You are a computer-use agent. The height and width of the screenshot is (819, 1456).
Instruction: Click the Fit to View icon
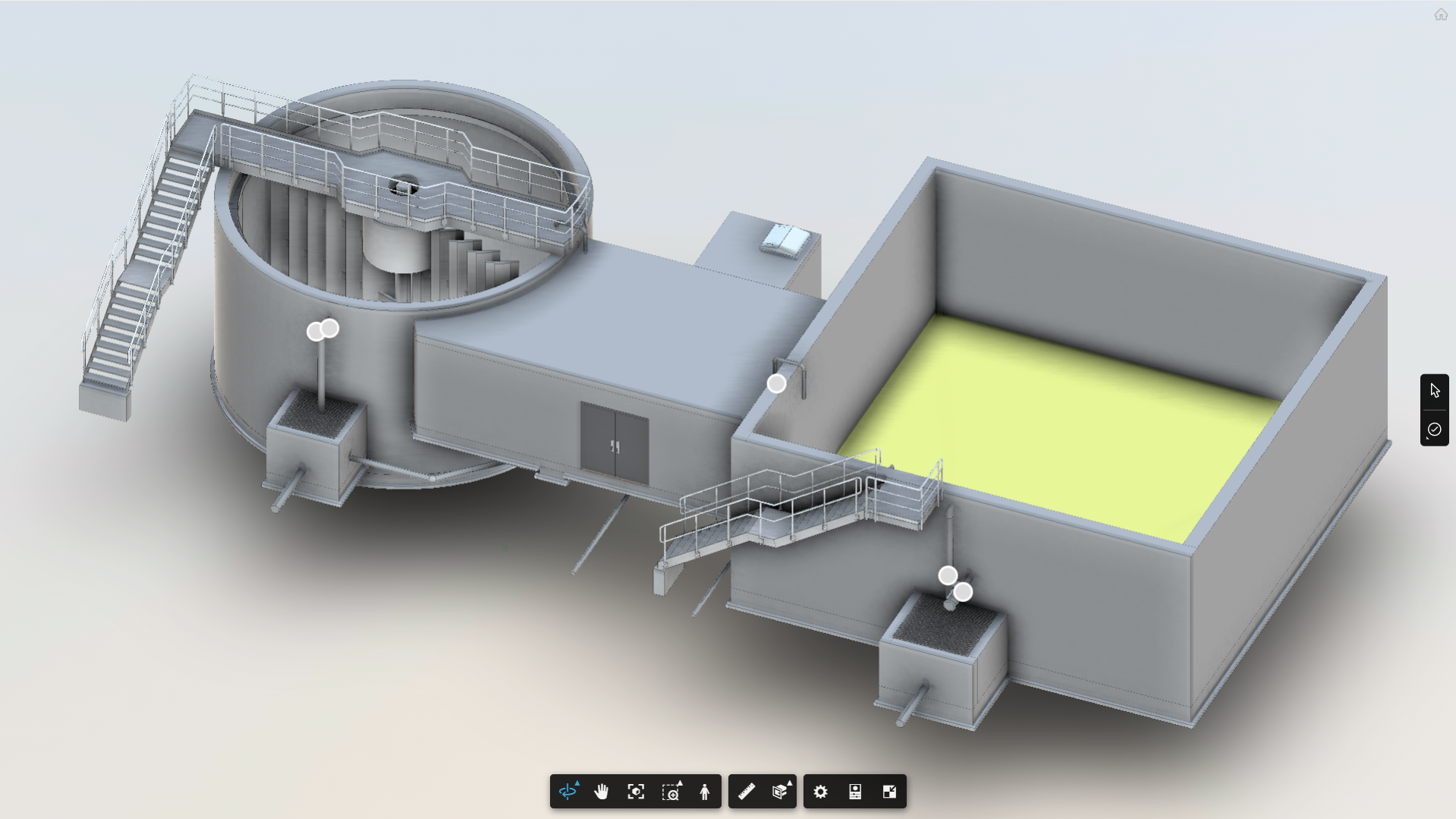click(636, 792)
